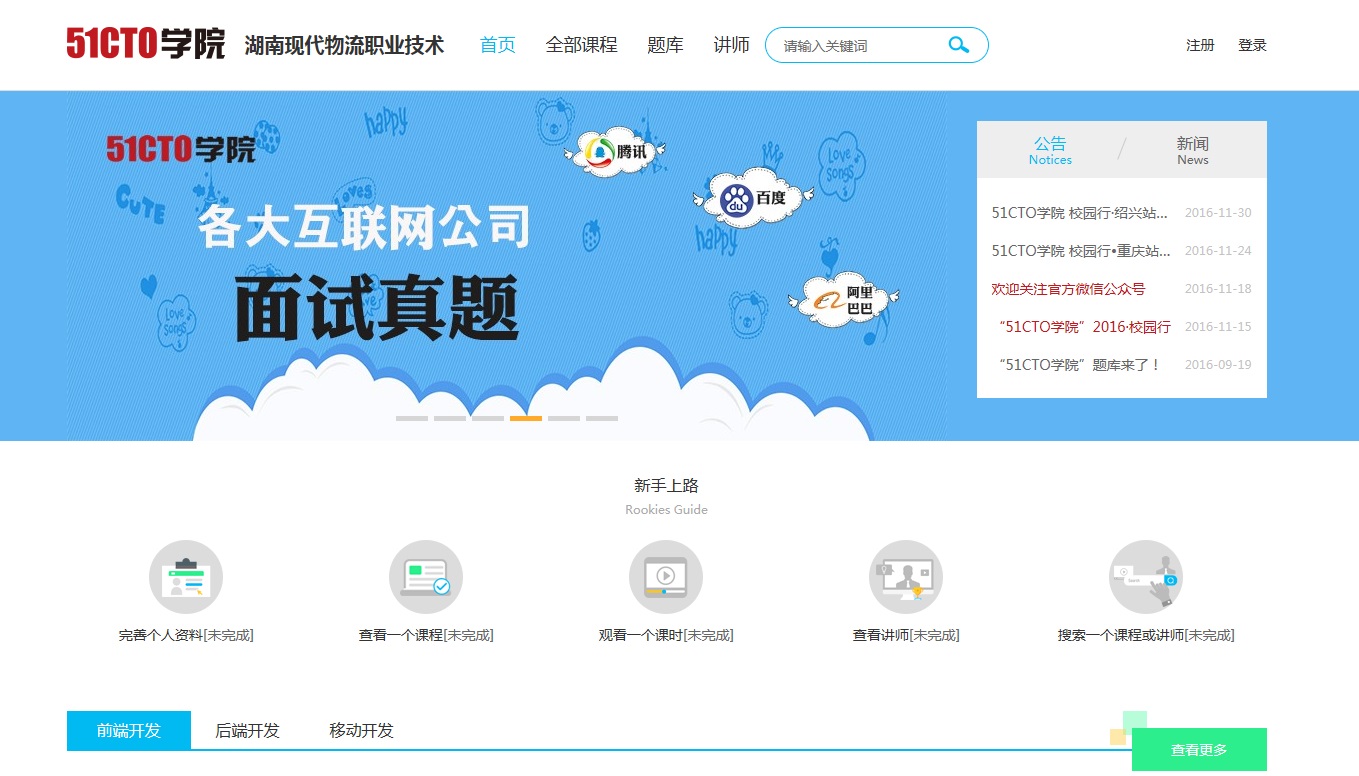Select the last banner slide indicator
Viewport: 1359px width, 776px height.
coord(602,418)
